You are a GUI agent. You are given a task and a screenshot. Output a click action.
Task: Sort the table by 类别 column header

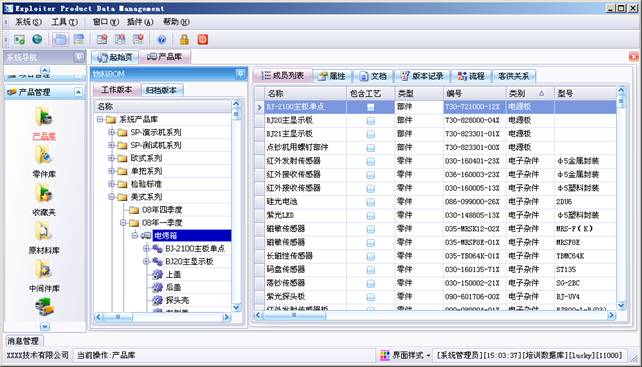530,93
